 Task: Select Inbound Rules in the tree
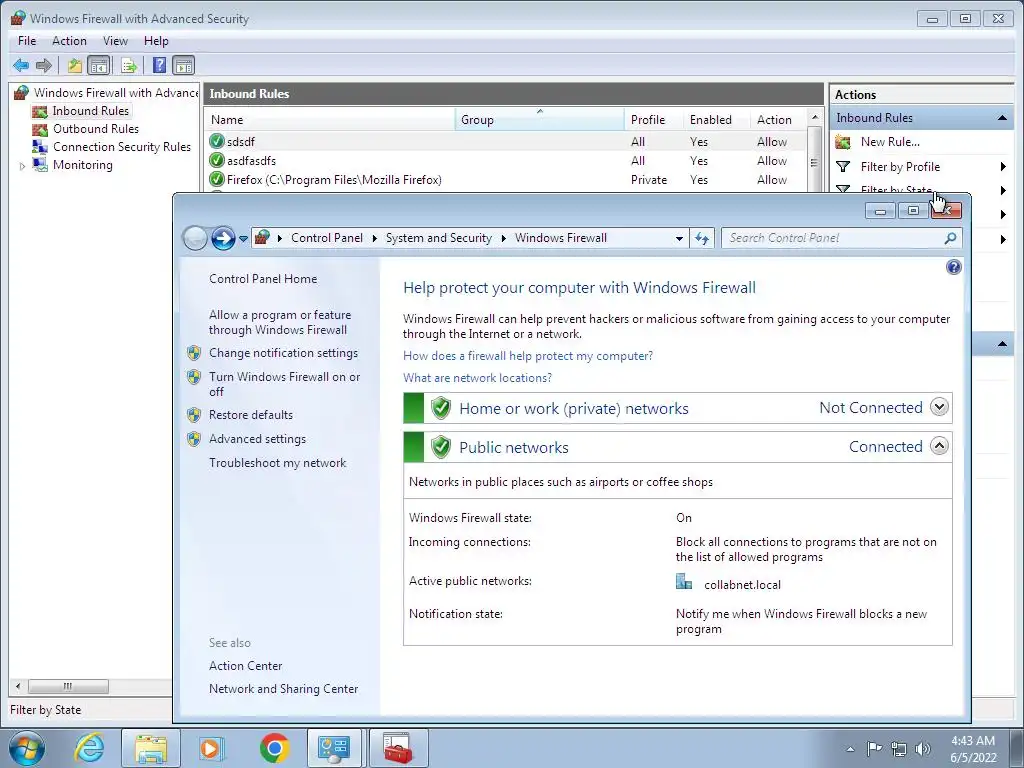[91, 111]
